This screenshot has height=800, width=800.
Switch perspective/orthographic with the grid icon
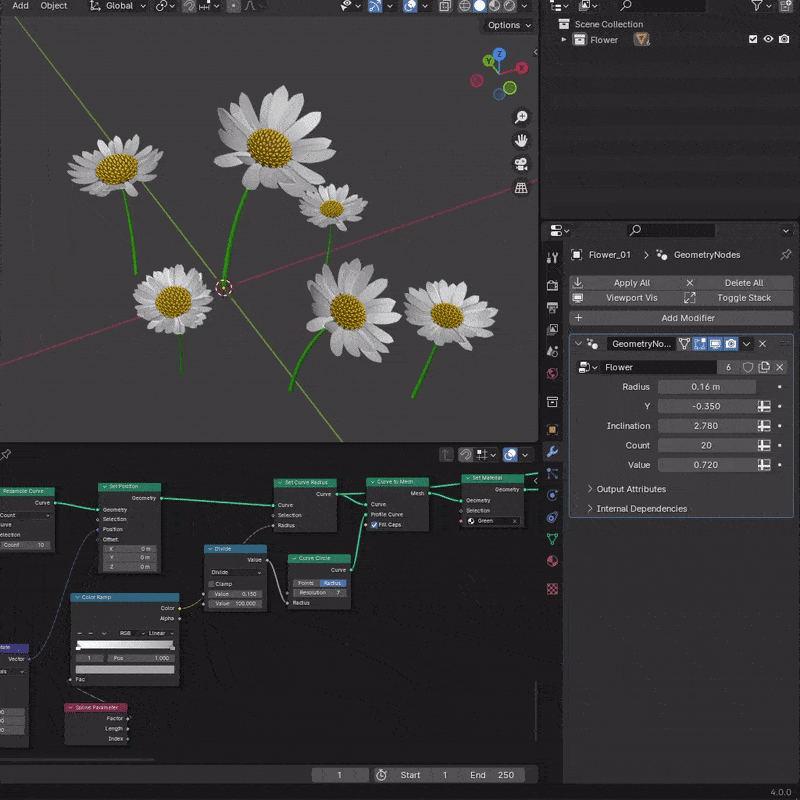pyautogui.click(x=521, y=187)
